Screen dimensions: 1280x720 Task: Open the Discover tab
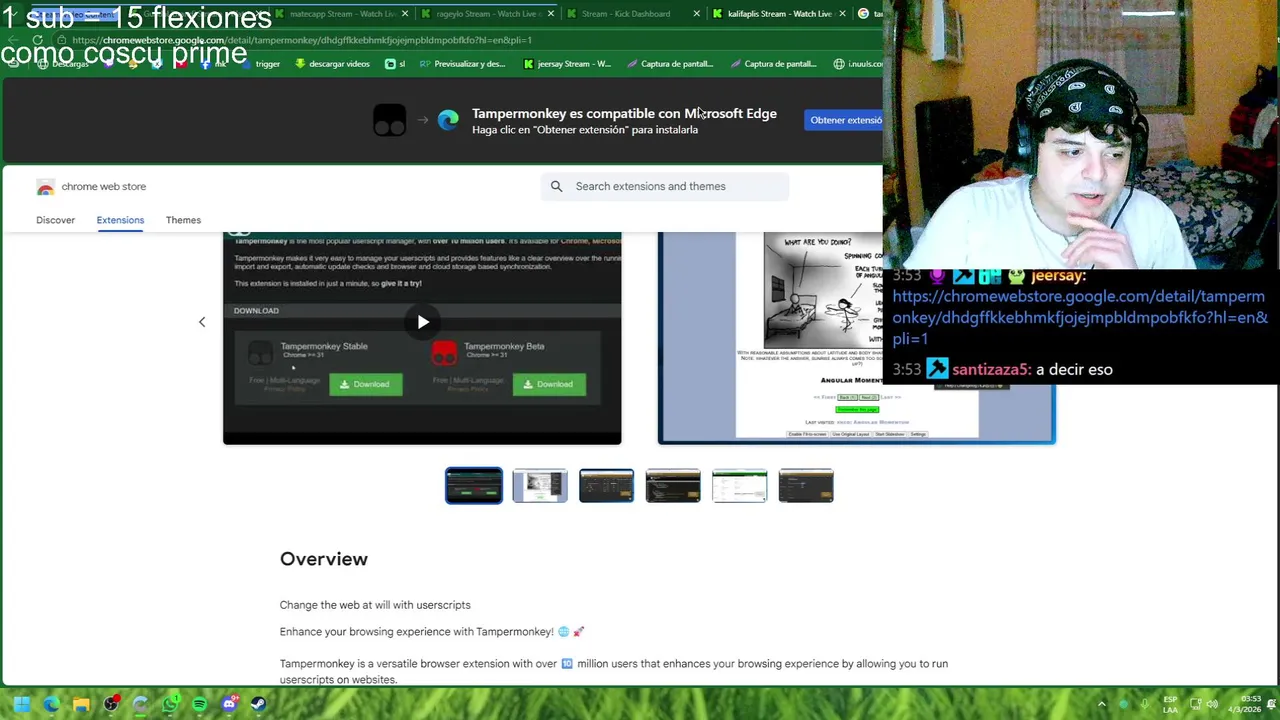(x=55, y=220)
